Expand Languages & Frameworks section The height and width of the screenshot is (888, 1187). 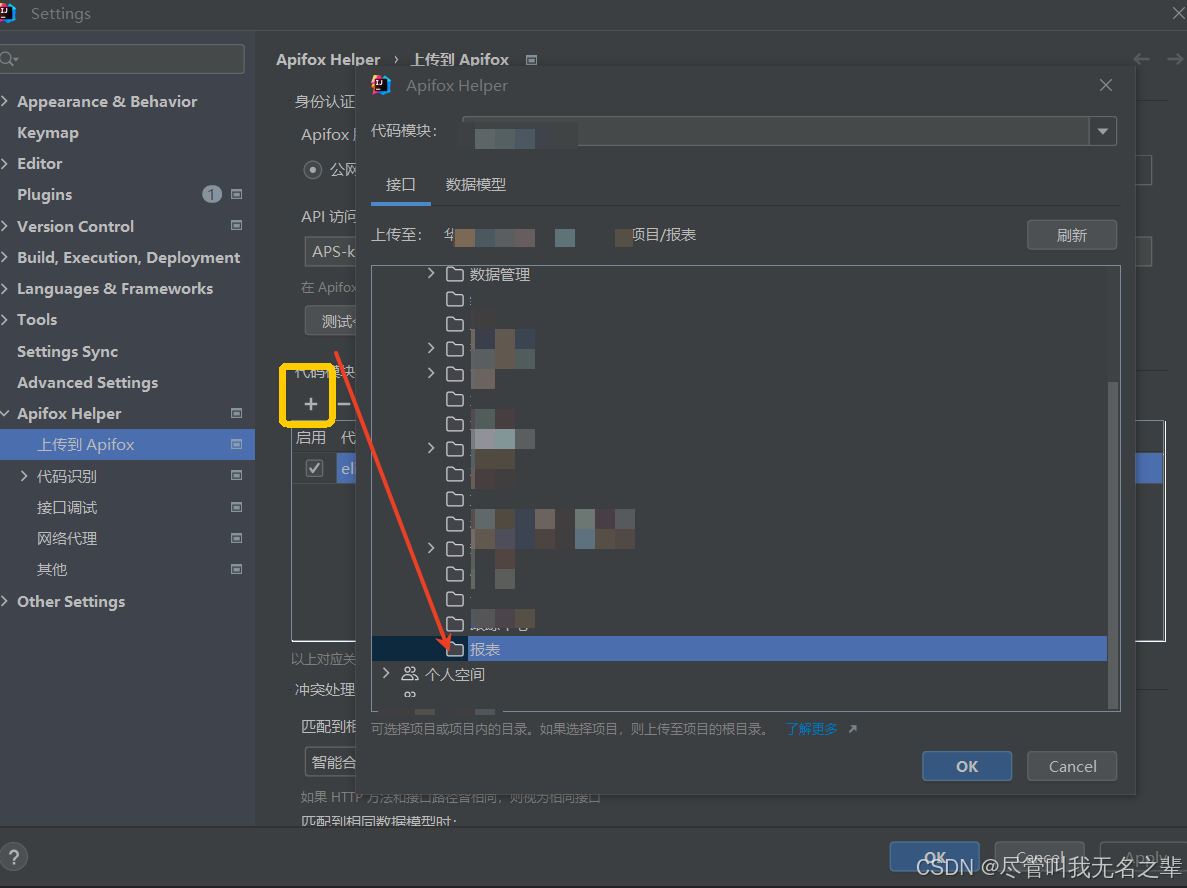click(5, 288)
